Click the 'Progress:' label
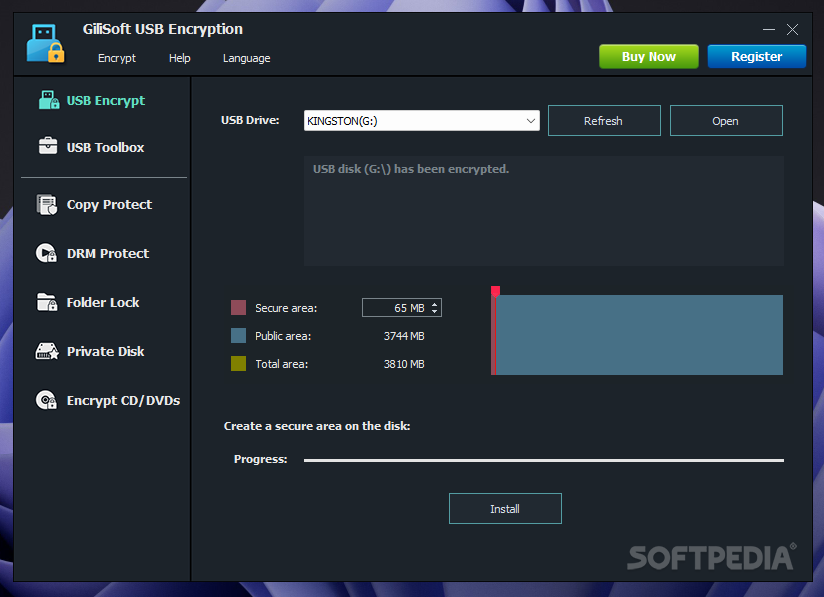This screenshot has height=597, width=824. click(261, 459)
